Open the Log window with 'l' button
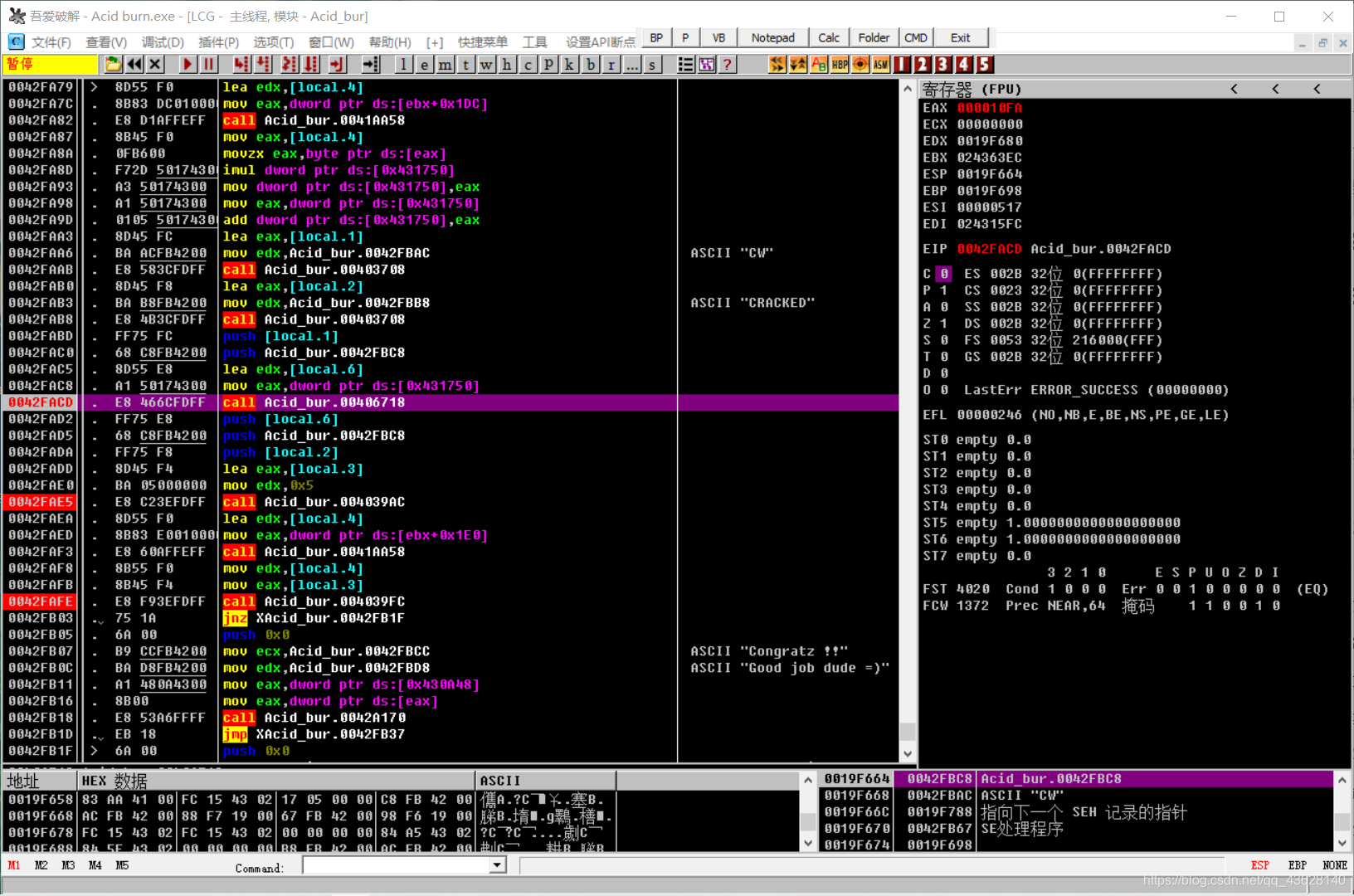Viewport: 1354px width, 896px height. pyautogui.click(x=403, y=64)
